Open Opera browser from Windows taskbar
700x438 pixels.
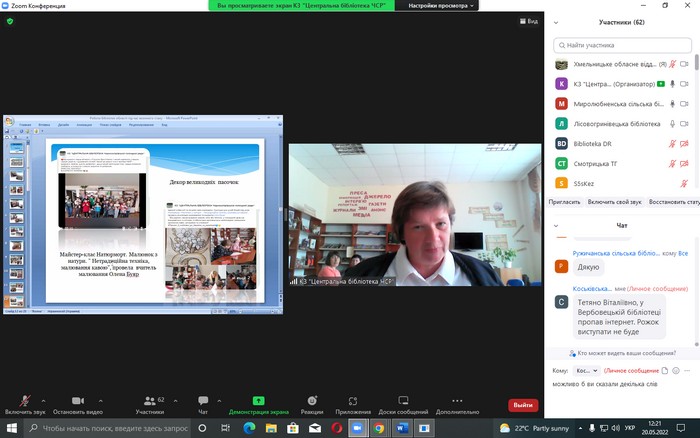pos(336,428)
